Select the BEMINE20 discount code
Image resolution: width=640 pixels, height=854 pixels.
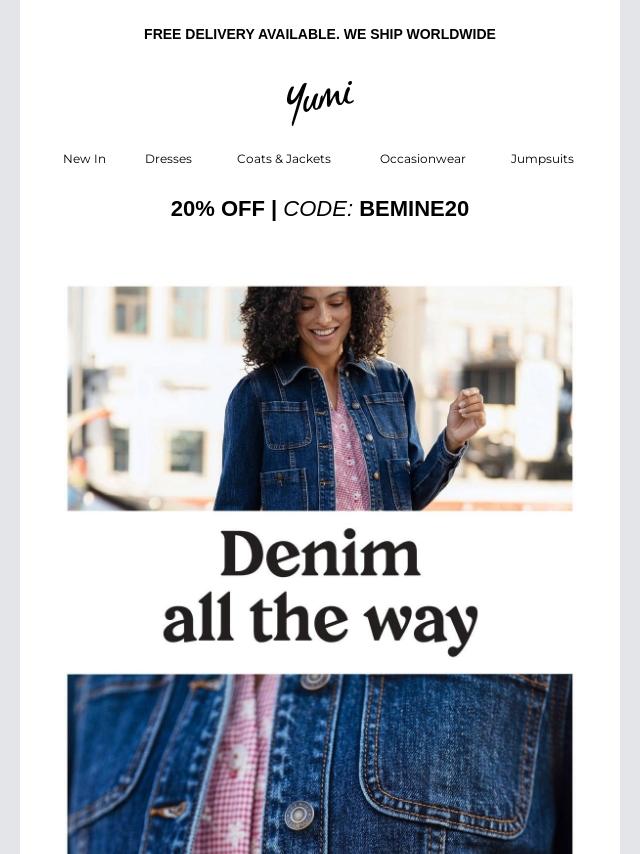414,209
